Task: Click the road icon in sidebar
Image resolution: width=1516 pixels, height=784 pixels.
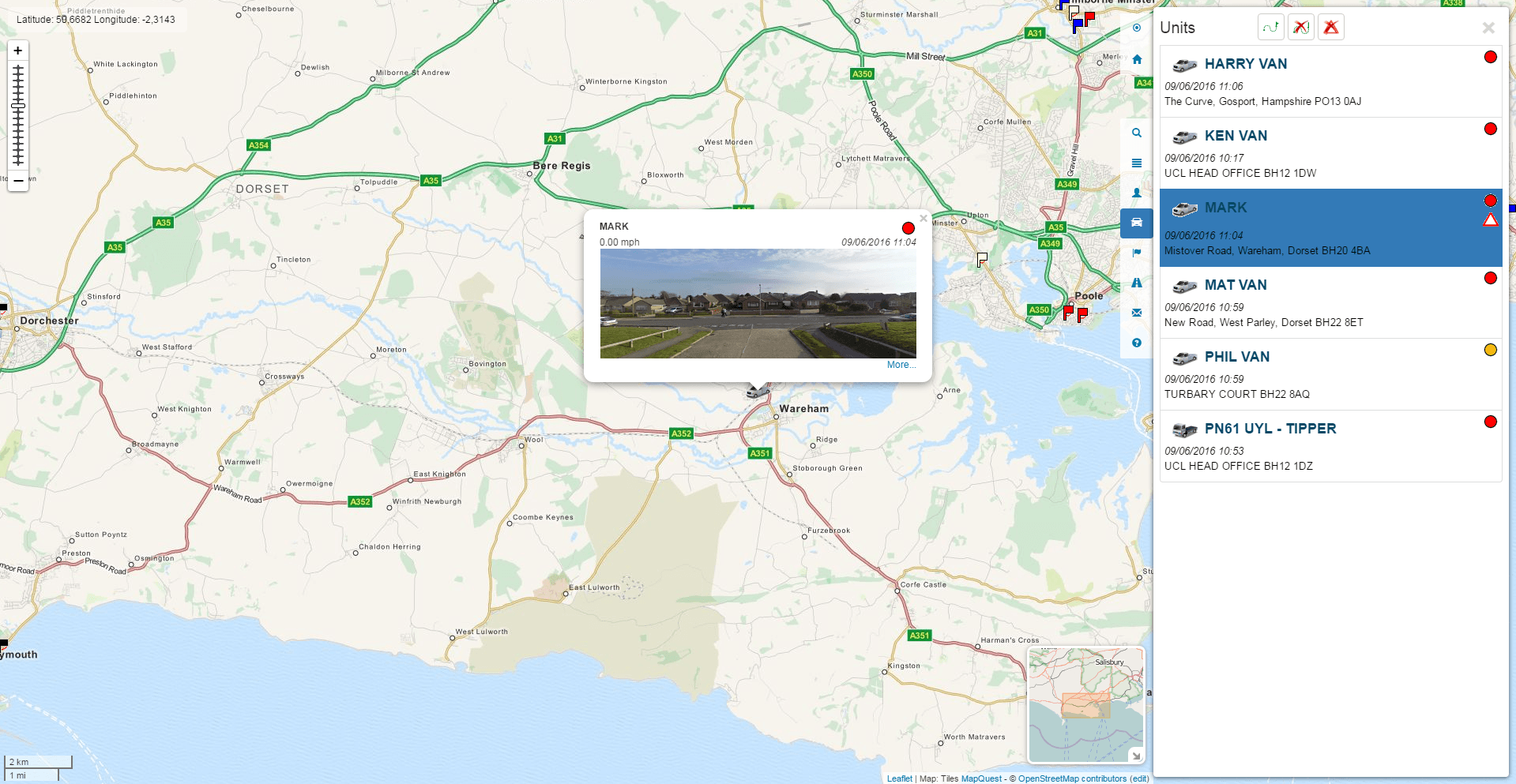Action: [1136, 283]
